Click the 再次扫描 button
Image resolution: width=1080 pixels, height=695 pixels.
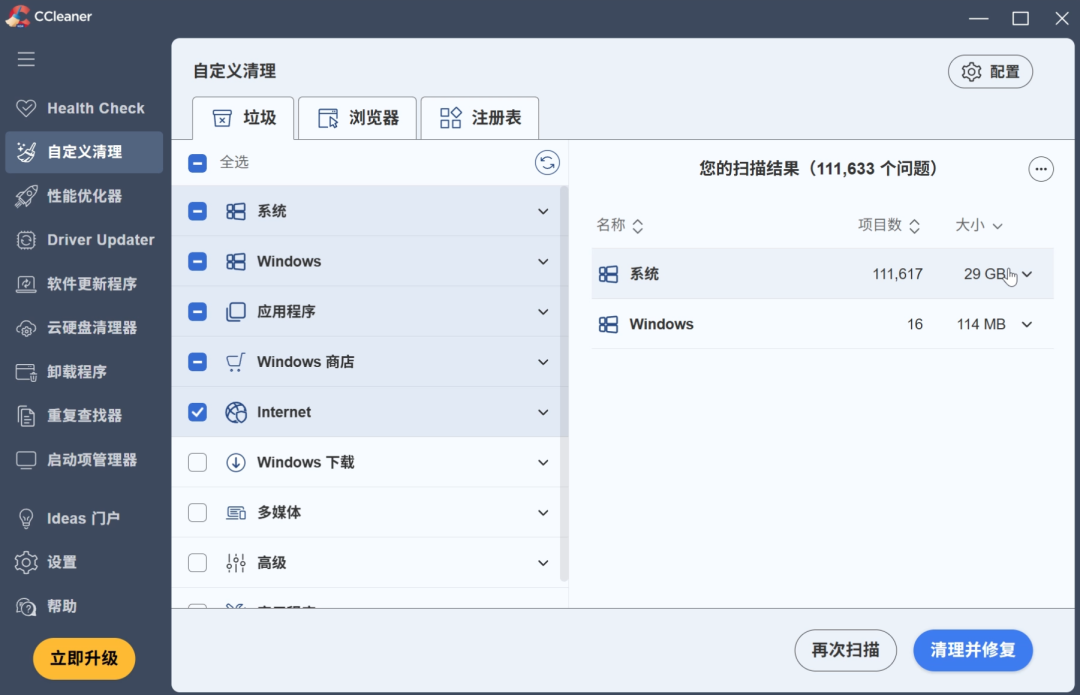click(845, 650)
